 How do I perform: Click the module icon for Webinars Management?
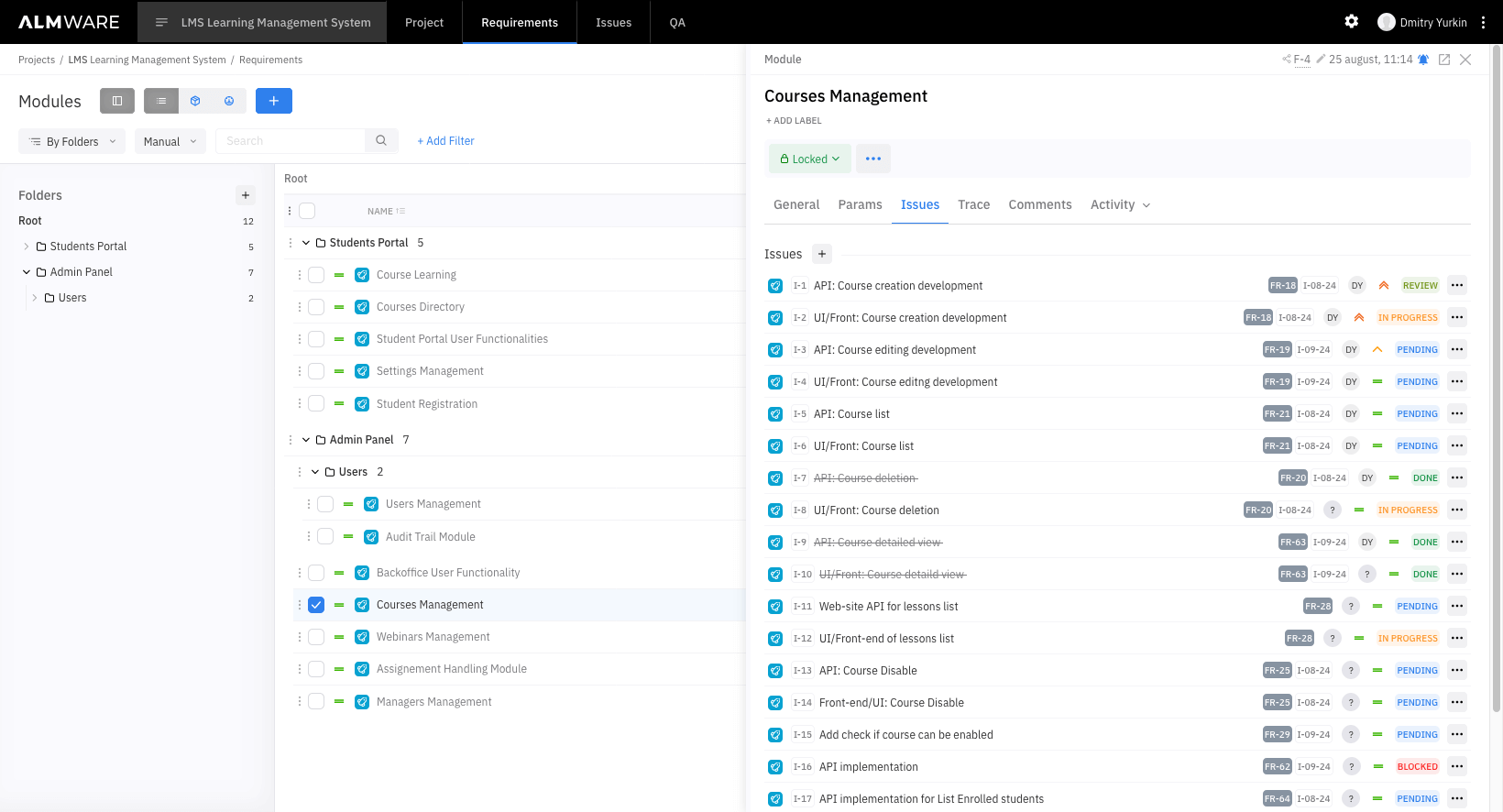(x=362, y=637)
